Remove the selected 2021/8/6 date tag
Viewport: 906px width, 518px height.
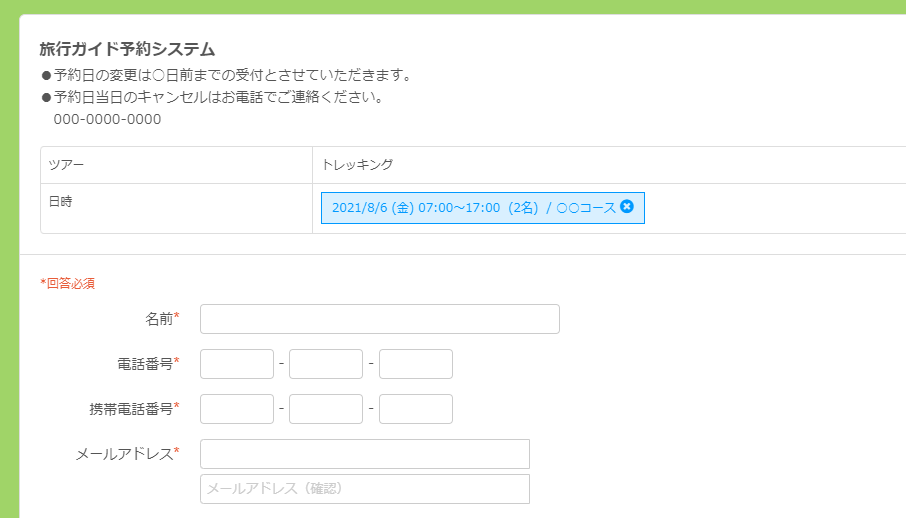click(x=627, y=207)
